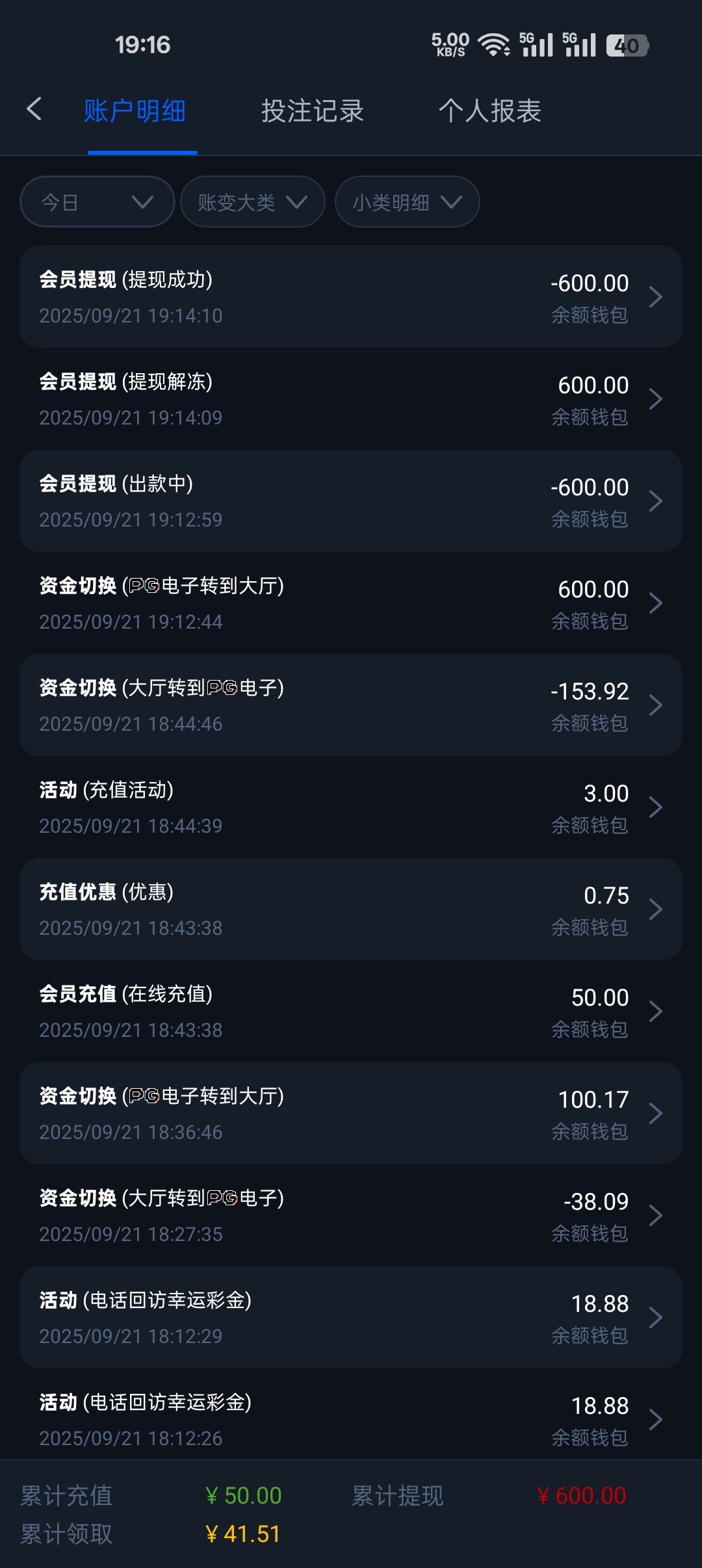Tap the back arrow icon
The image size is (702, 1568).
pos(34,109)
